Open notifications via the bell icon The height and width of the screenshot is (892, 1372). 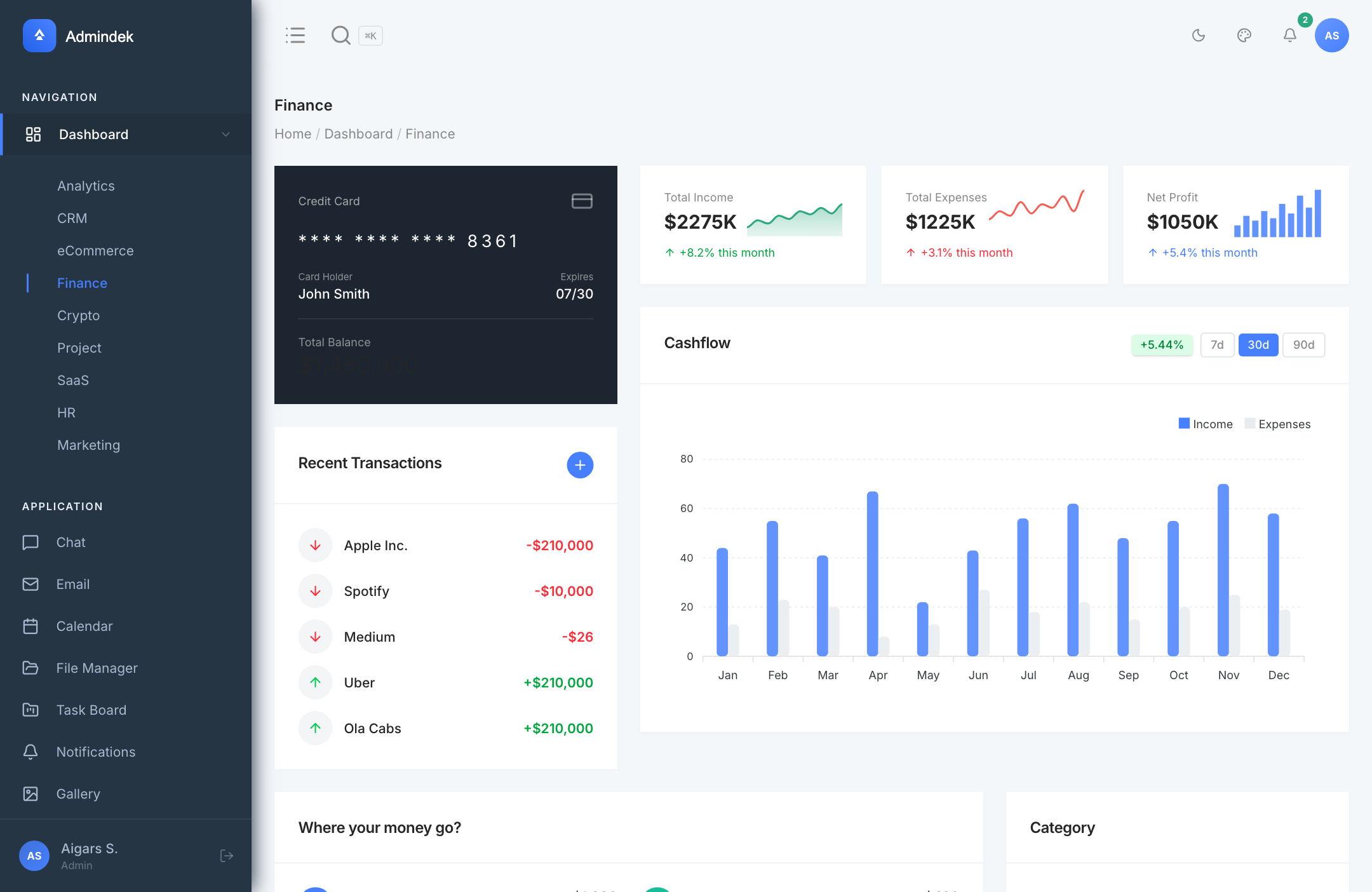click(x=1289, y=36)
